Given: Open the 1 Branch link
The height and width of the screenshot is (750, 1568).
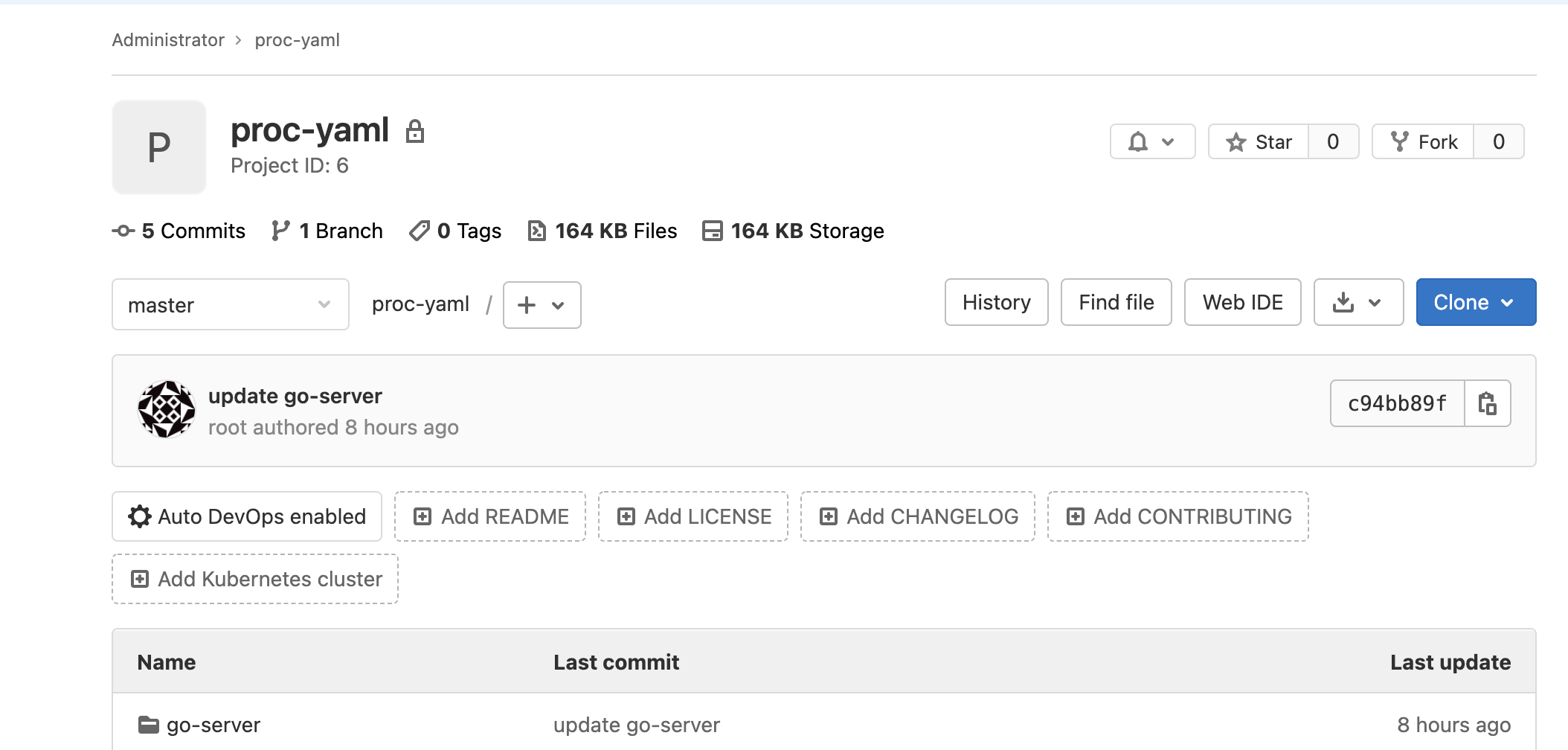Looking at the screenshot, I should (340, 231).
